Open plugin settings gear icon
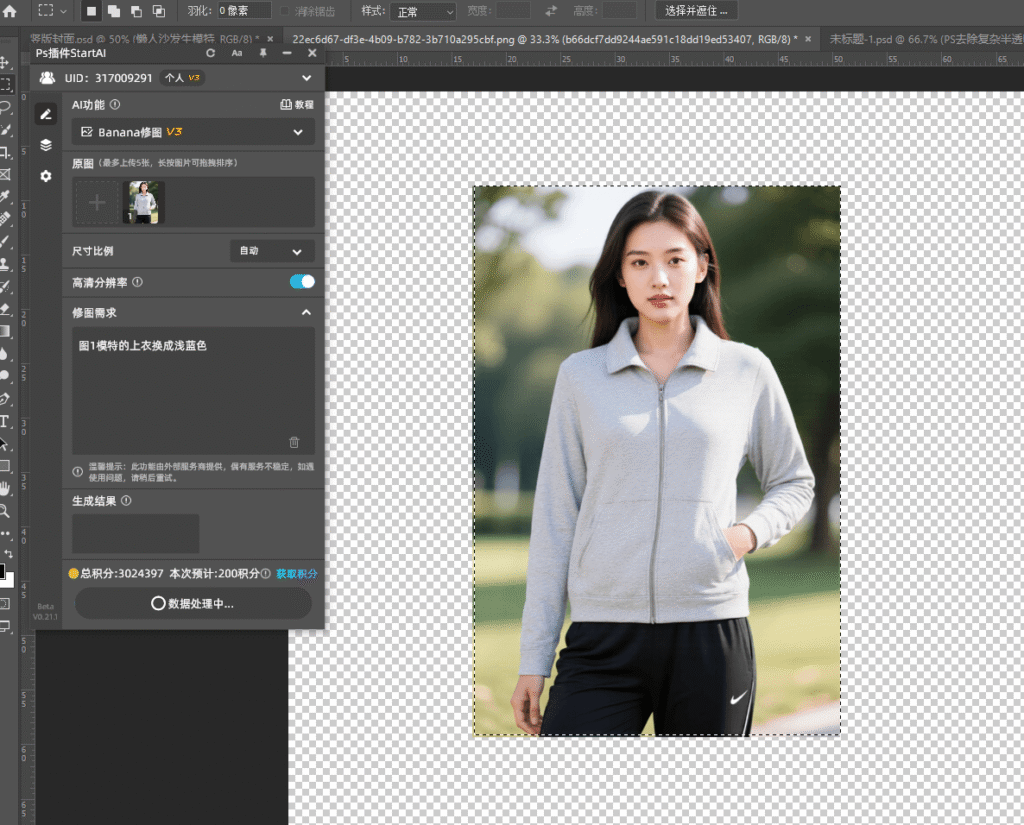This screenshot has height=825, width=1024. [46, 176]
